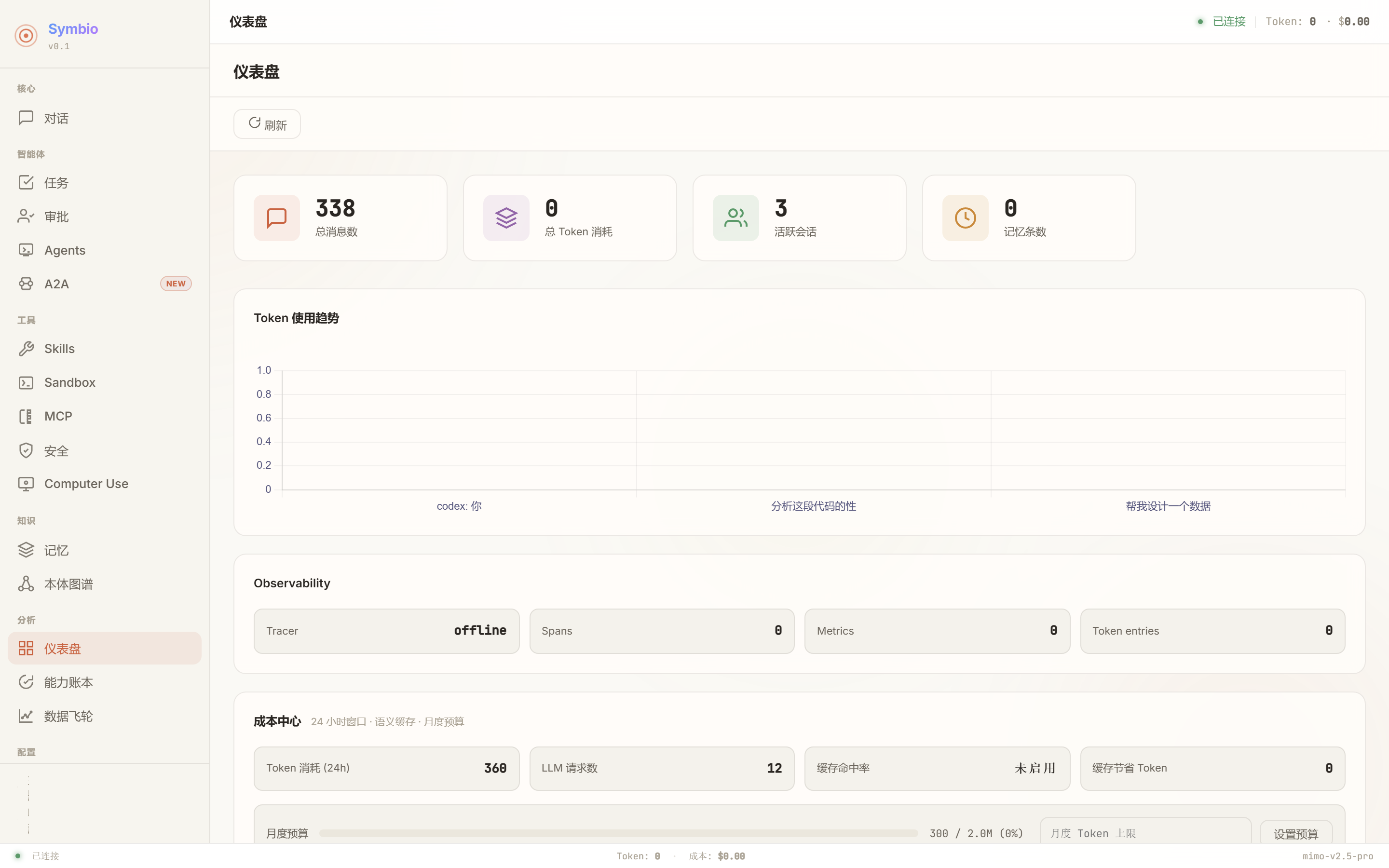
Task: Click the status bar connection dot
Action: pos(18,856)
